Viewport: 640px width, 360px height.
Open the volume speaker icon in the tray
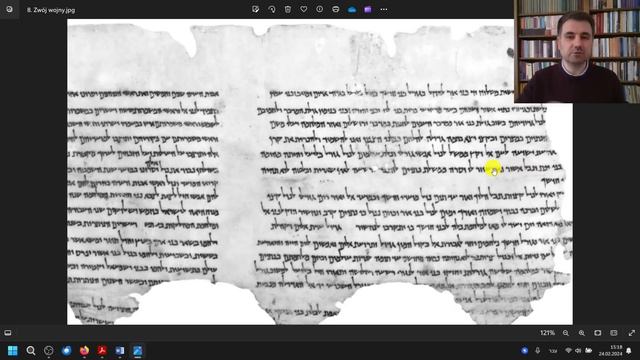pos(578,351)
